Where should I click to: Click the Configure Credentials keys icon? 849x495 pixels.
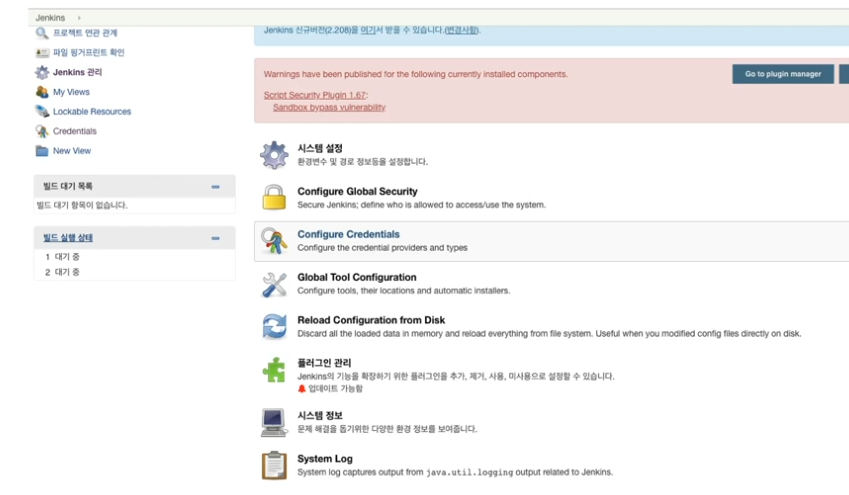click(x=274, y=241)
